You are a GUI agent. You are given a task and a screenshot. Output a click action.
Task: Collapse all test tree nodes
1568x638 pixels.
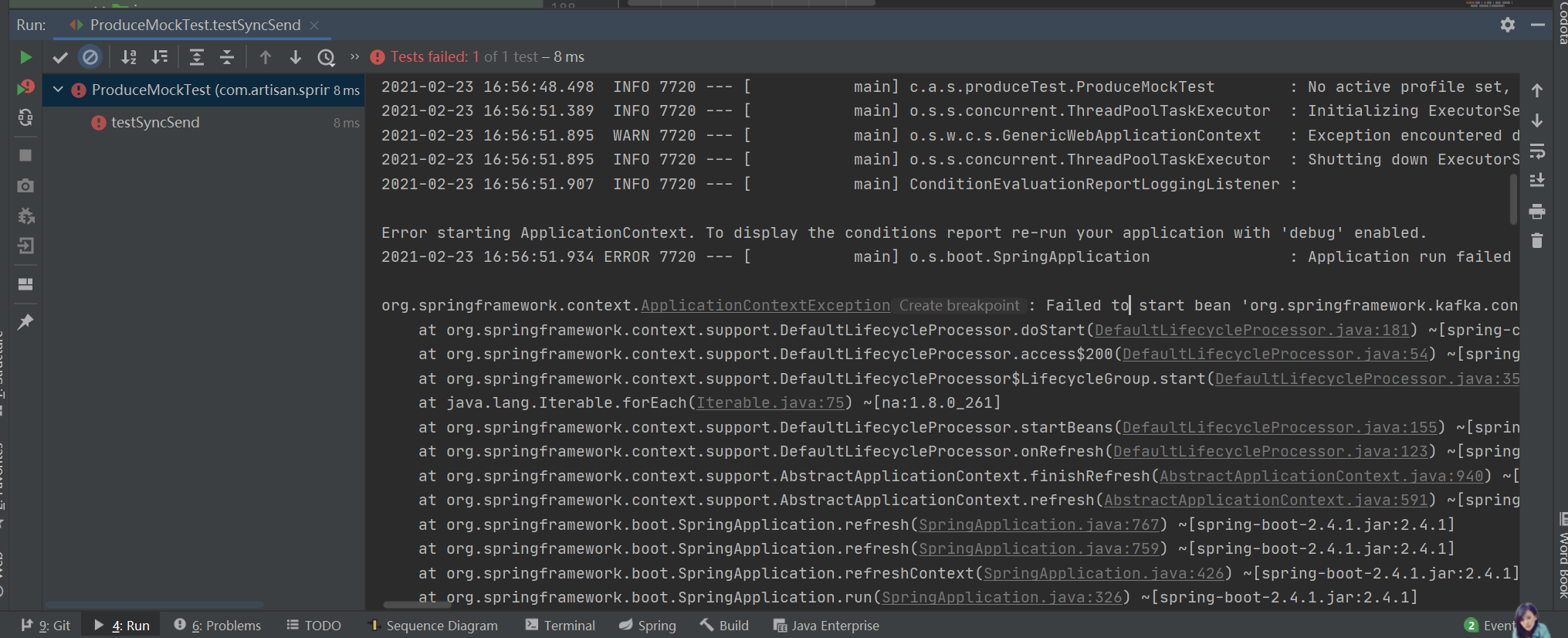[x=227, y=57]
